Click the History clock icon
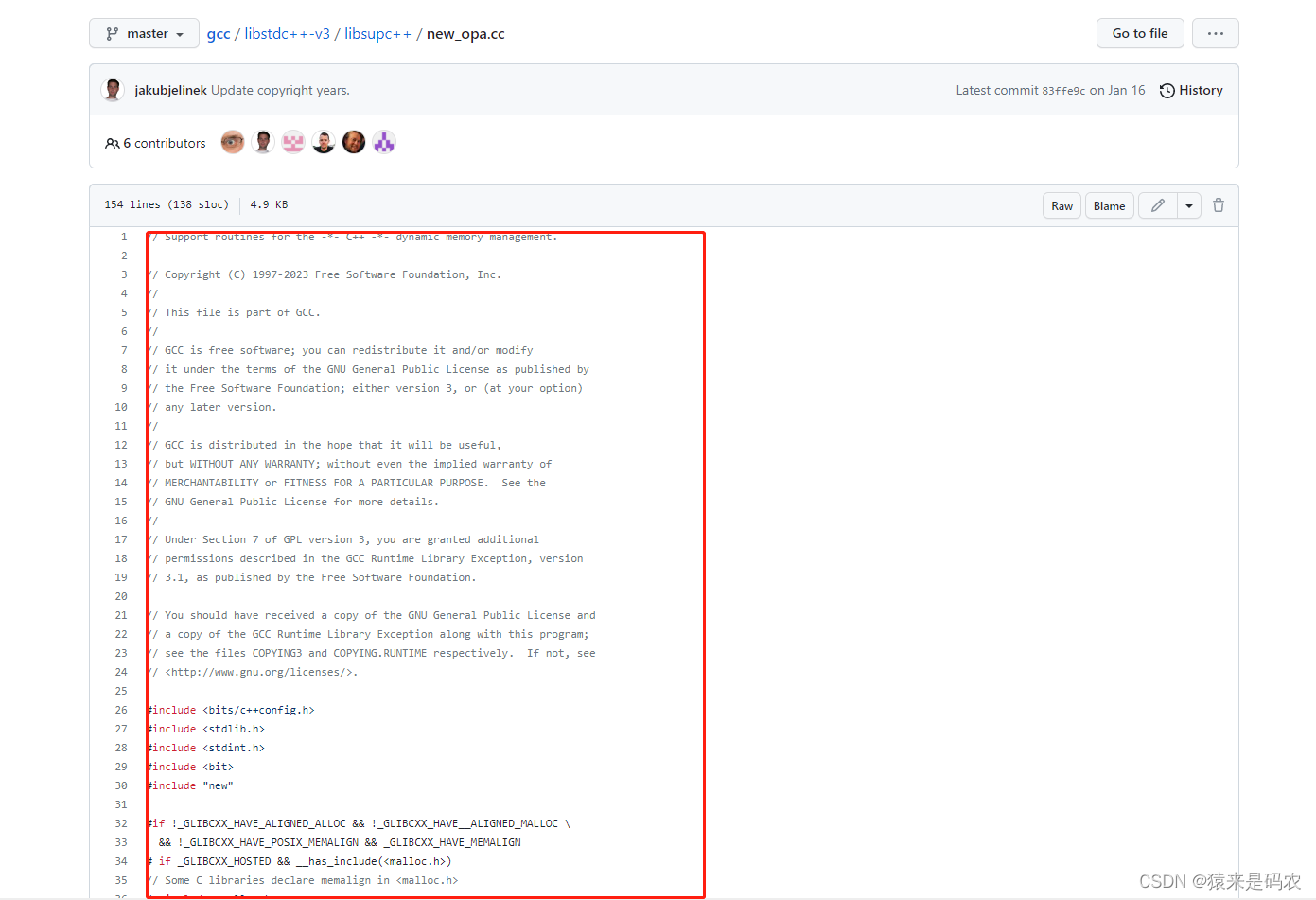The image size is (1316, 900). pyautogui.click(x=1167, y=91)
